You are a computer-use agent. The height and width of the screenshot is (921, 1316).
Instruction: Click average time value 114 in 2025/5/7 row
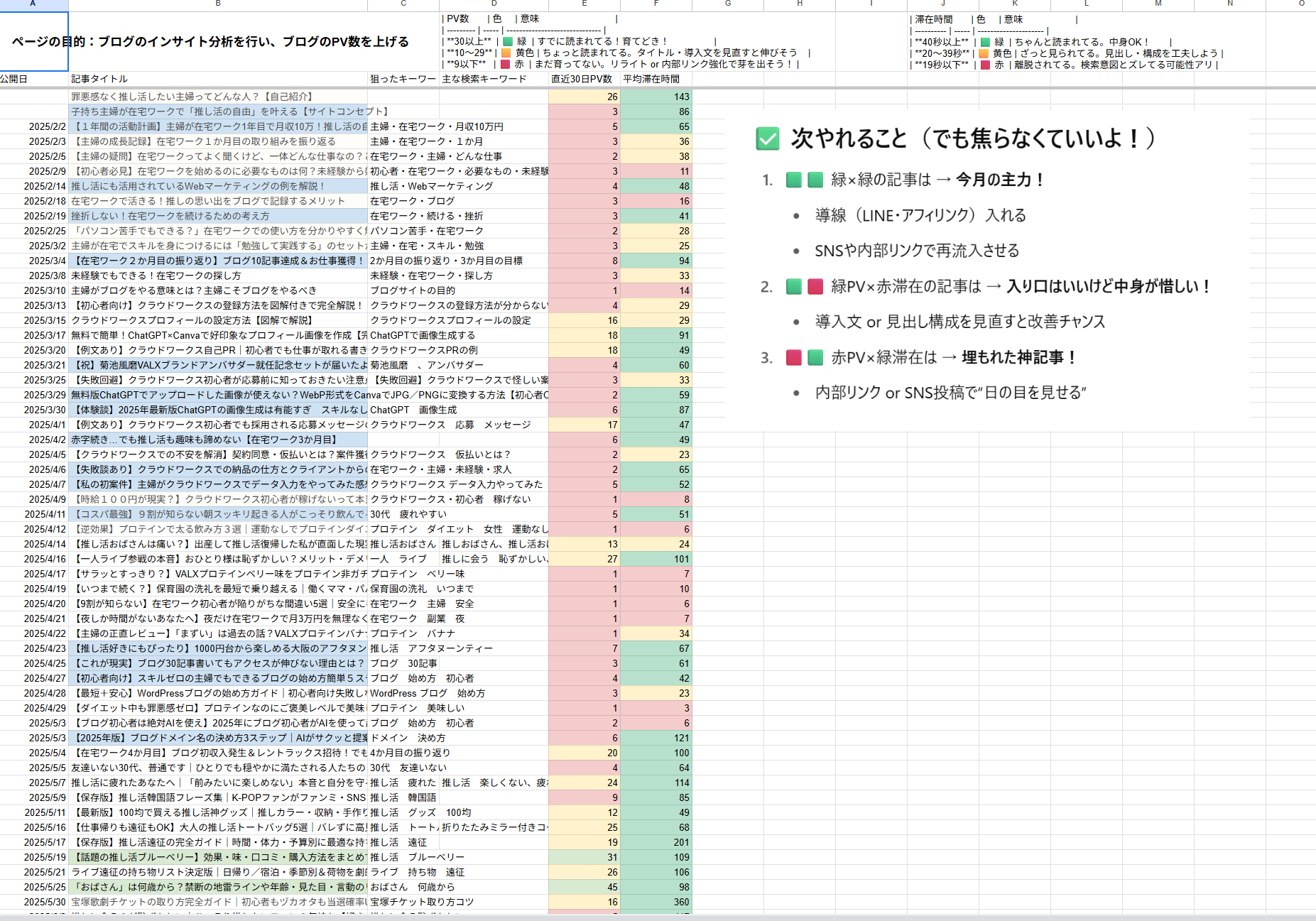click(x=656, y=783)
